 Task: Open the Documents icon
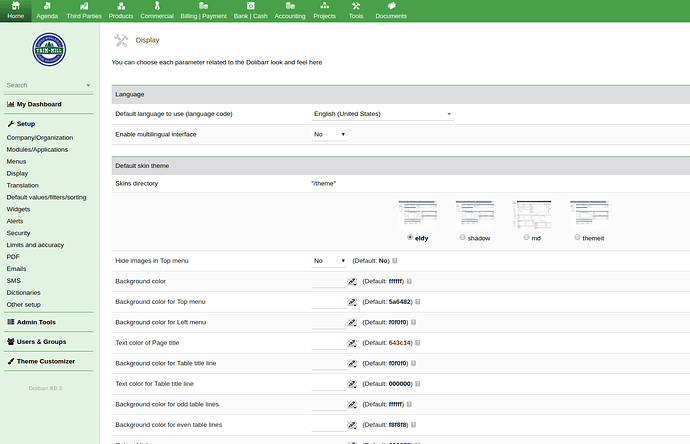tap(391, 6)
